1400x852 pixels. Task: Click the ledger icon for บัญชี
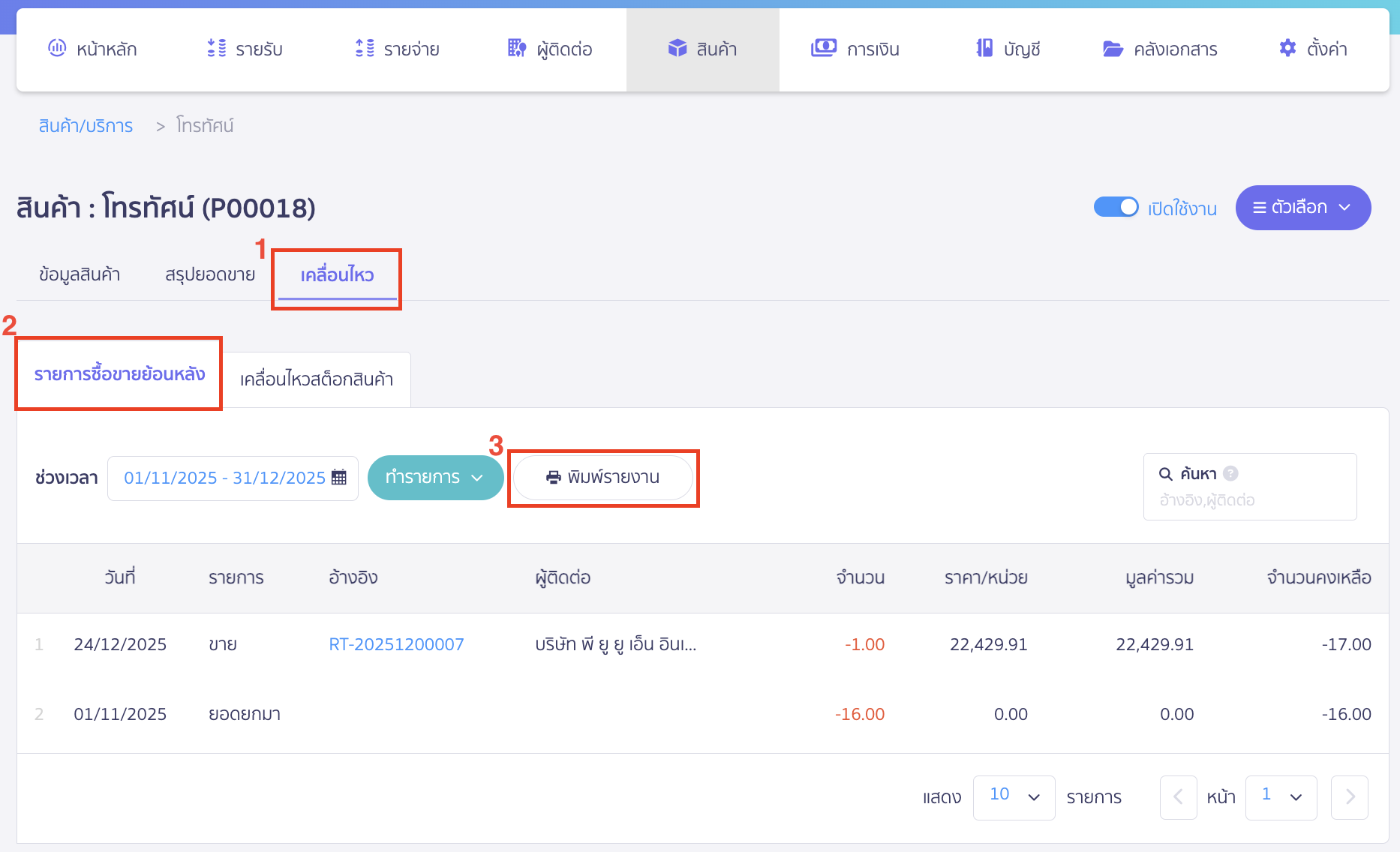(x=984, y=48)
